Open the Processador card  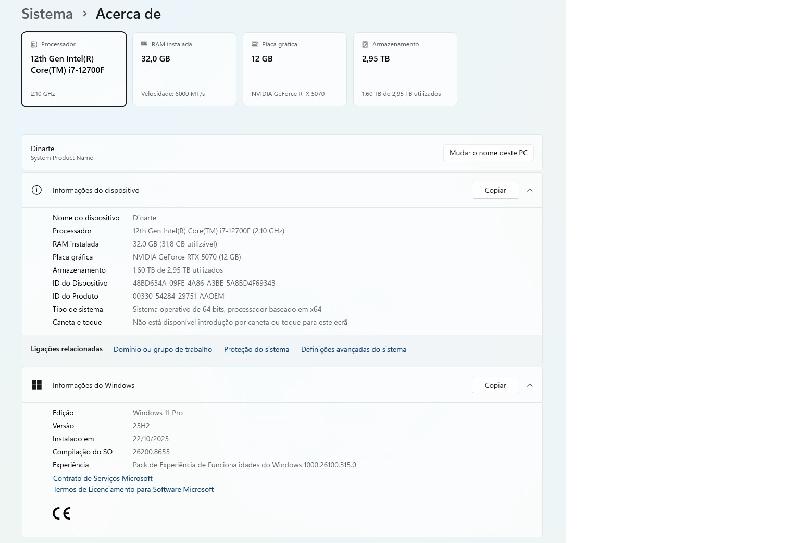[x=74, y=69]
